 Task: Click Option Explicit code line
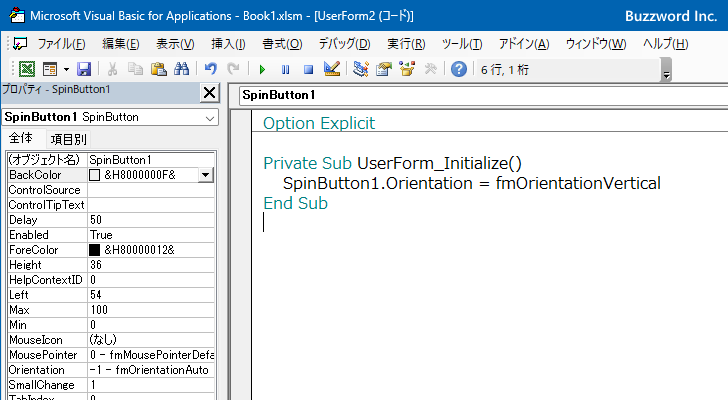[318, 123]
